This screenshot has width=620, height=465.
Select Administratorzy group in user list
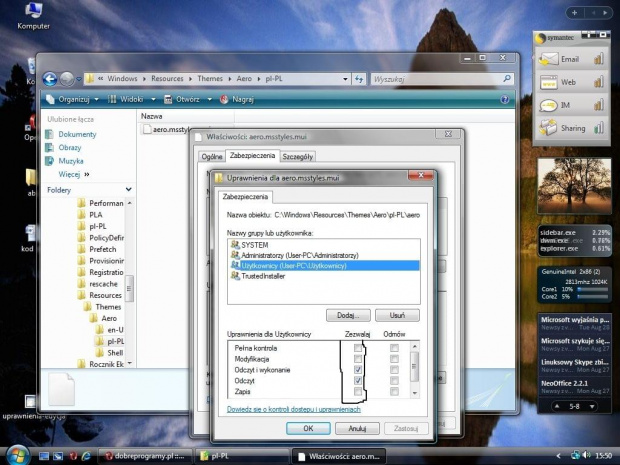pos(295,255)
